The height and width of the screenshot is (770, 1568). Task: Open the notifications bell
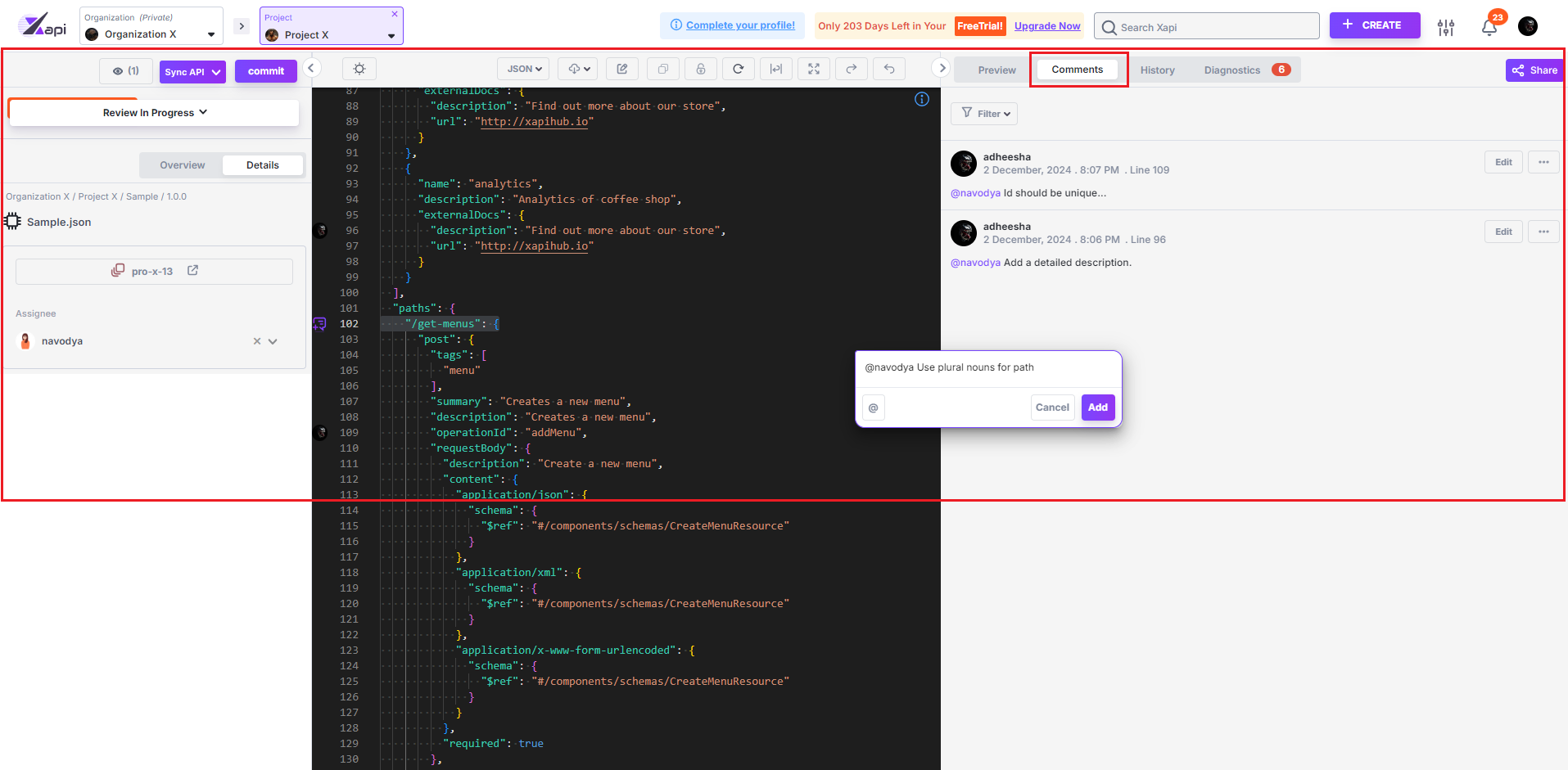(1489, 27)
